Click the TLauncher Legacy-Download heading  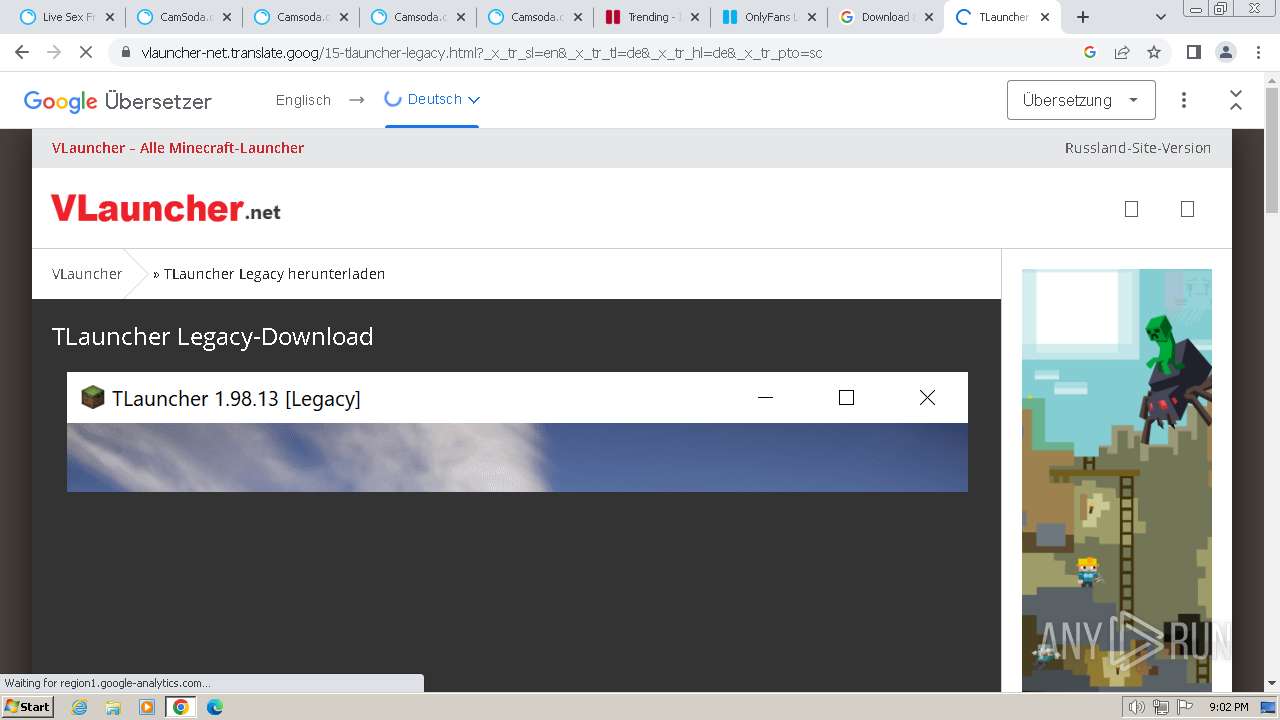(x=213, y=336)
